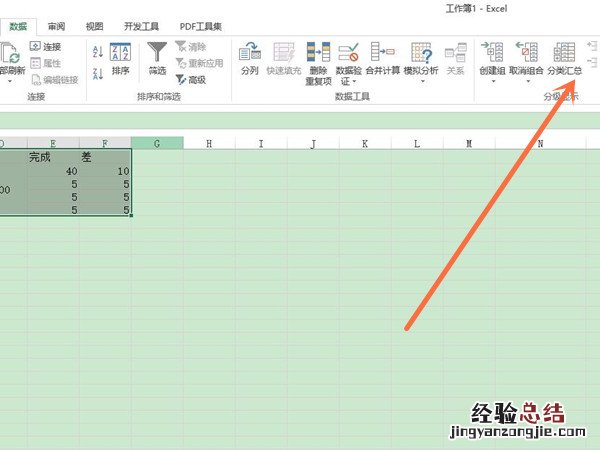Click the cell labeled 完成

[x=40, y=157]
